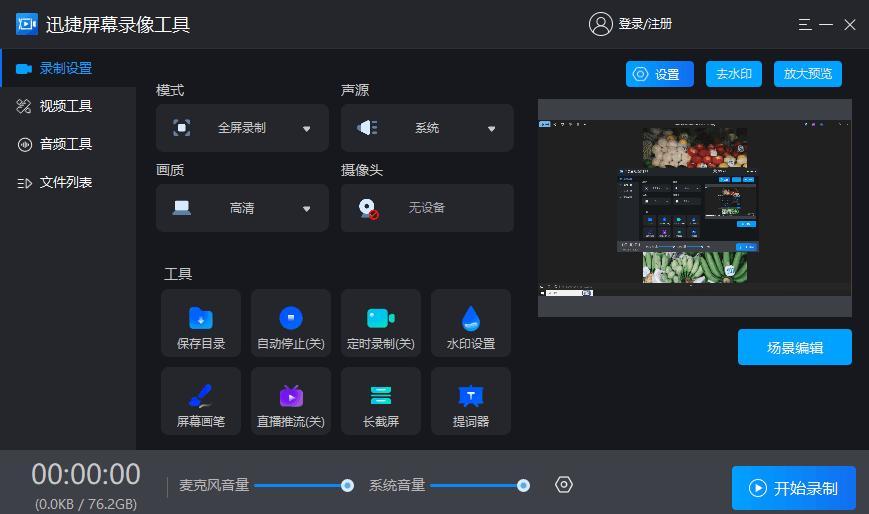This screenshot has width=869, height=514.
Task: Go to the 文件列表 file list tab
Action: (66, 182)
